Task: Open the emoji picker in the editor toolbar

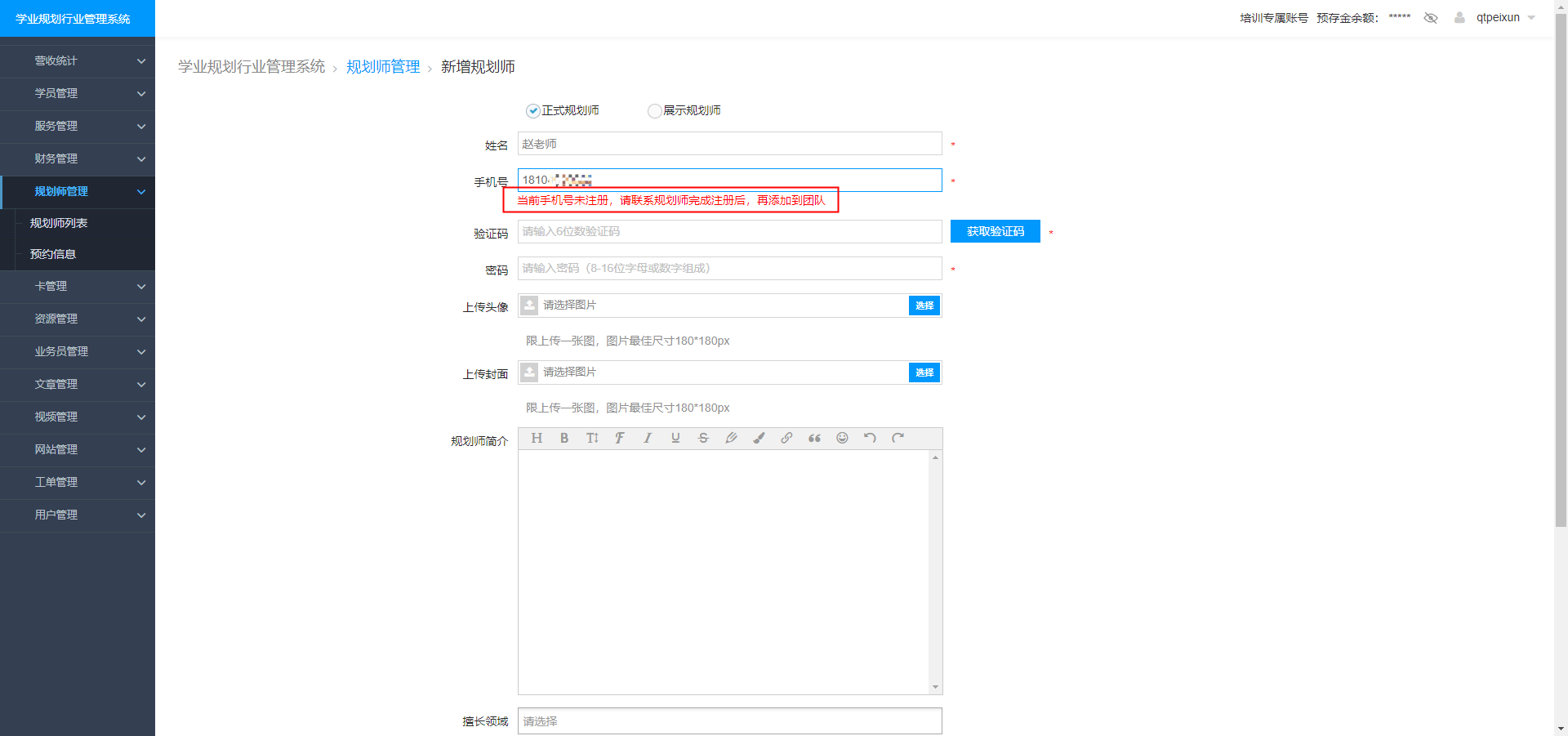Action: click(842, 438)
